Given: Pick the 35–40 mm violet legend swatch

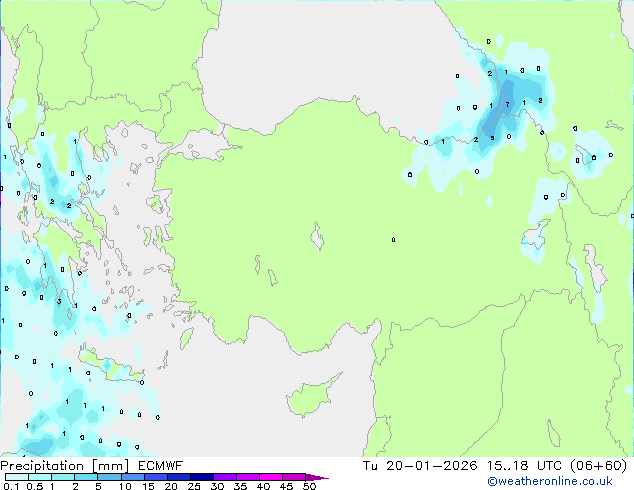Looking at the screenshot, I should coord(248,477).
